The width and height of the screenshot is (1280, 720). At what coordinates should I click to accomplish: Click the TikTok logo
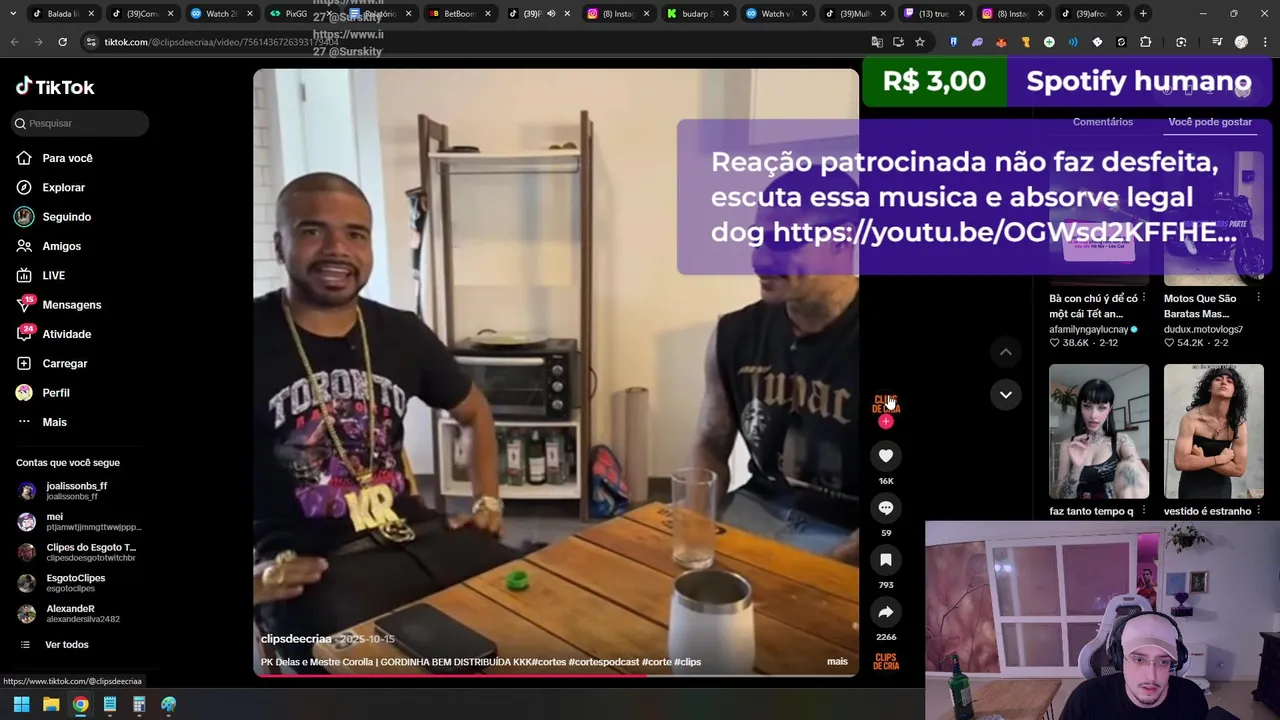(55, 87)
